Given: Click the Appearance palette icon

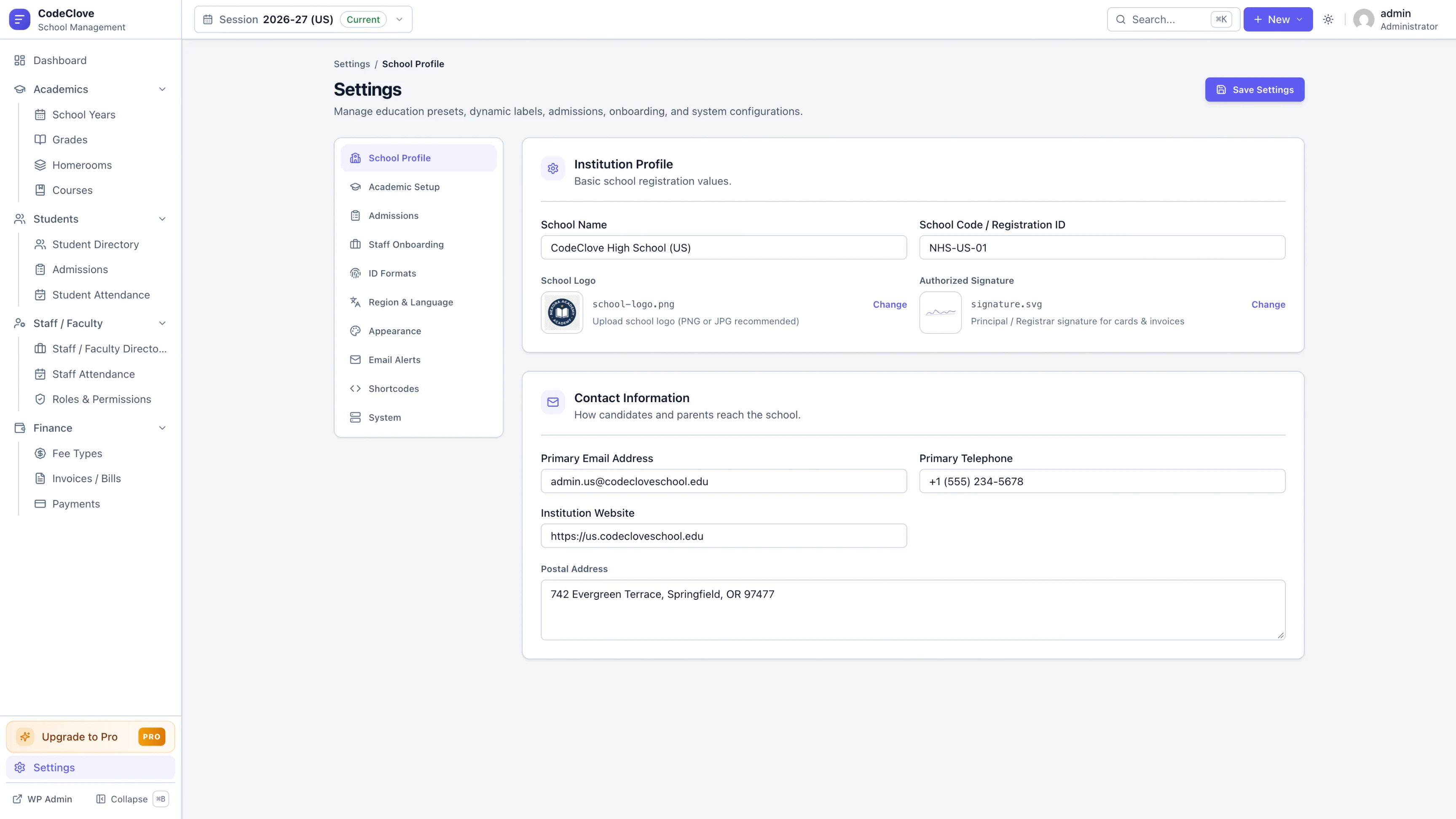Looking at the screenshot, I should [x=355, y=330].
